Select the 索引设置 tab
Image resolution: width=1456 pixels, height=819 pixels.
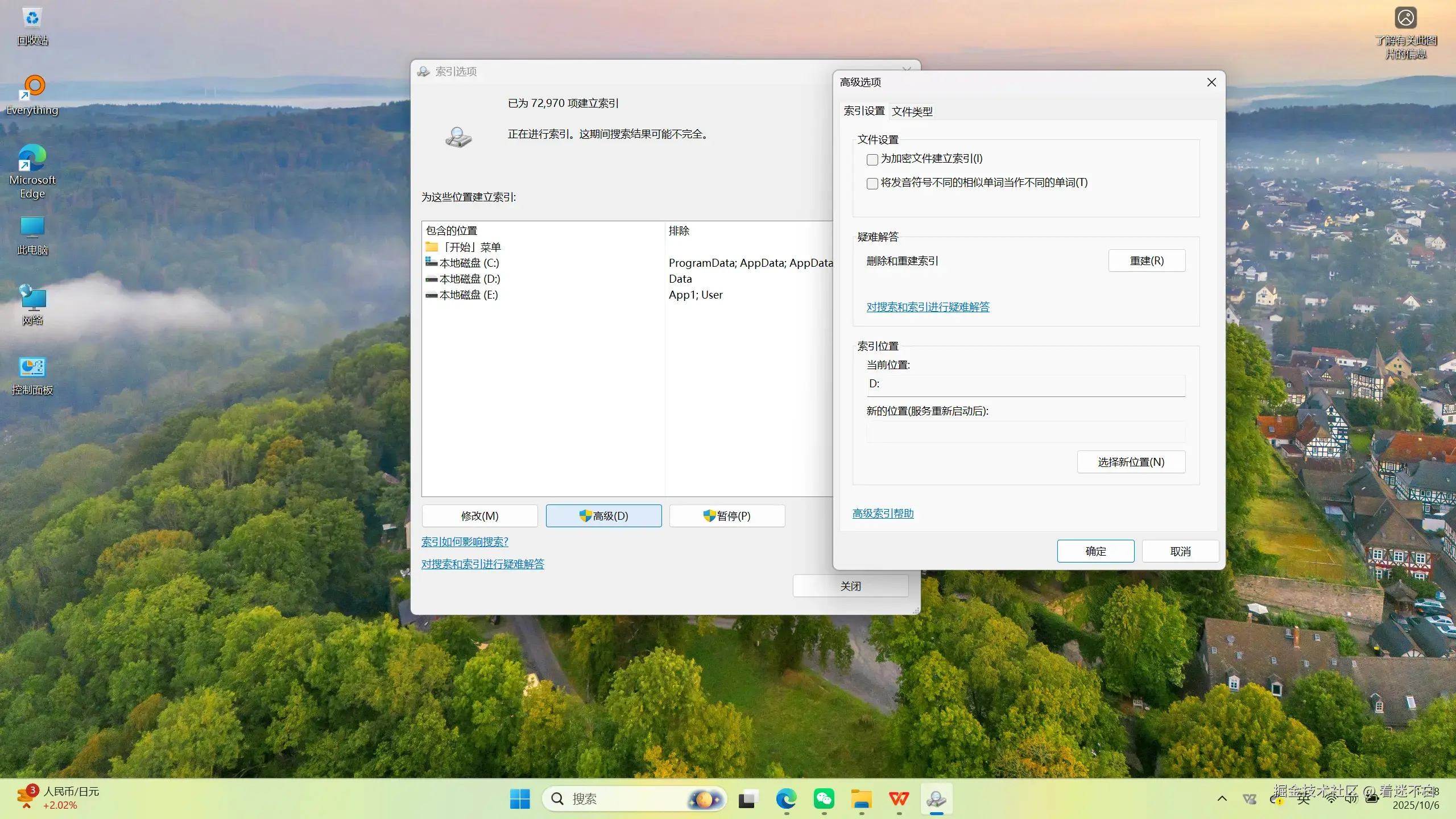pyautogui.click(x=864, y=111)
